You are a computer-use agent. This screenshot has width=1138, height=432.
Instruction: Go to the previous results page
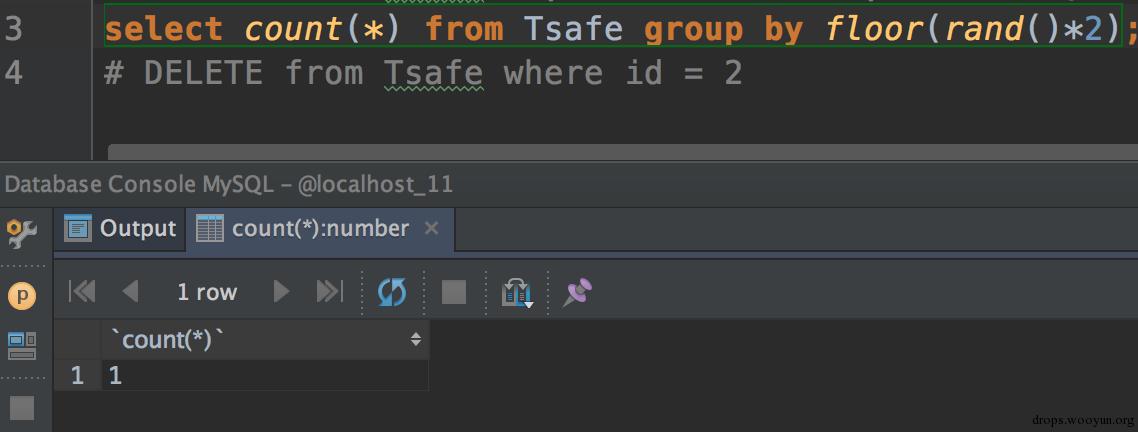pos(131,292)
